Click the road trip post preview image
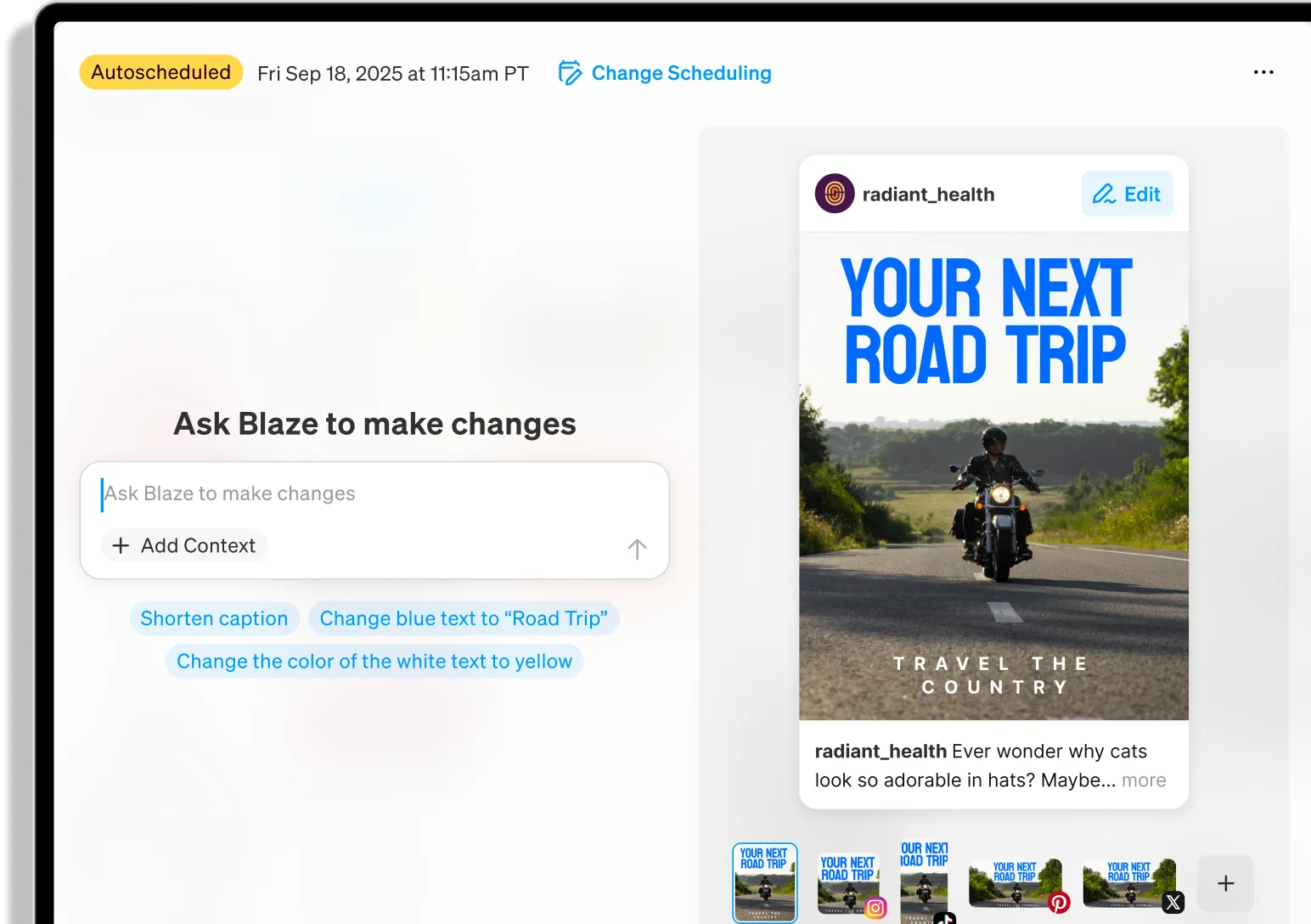 click(x=993, y=476)
